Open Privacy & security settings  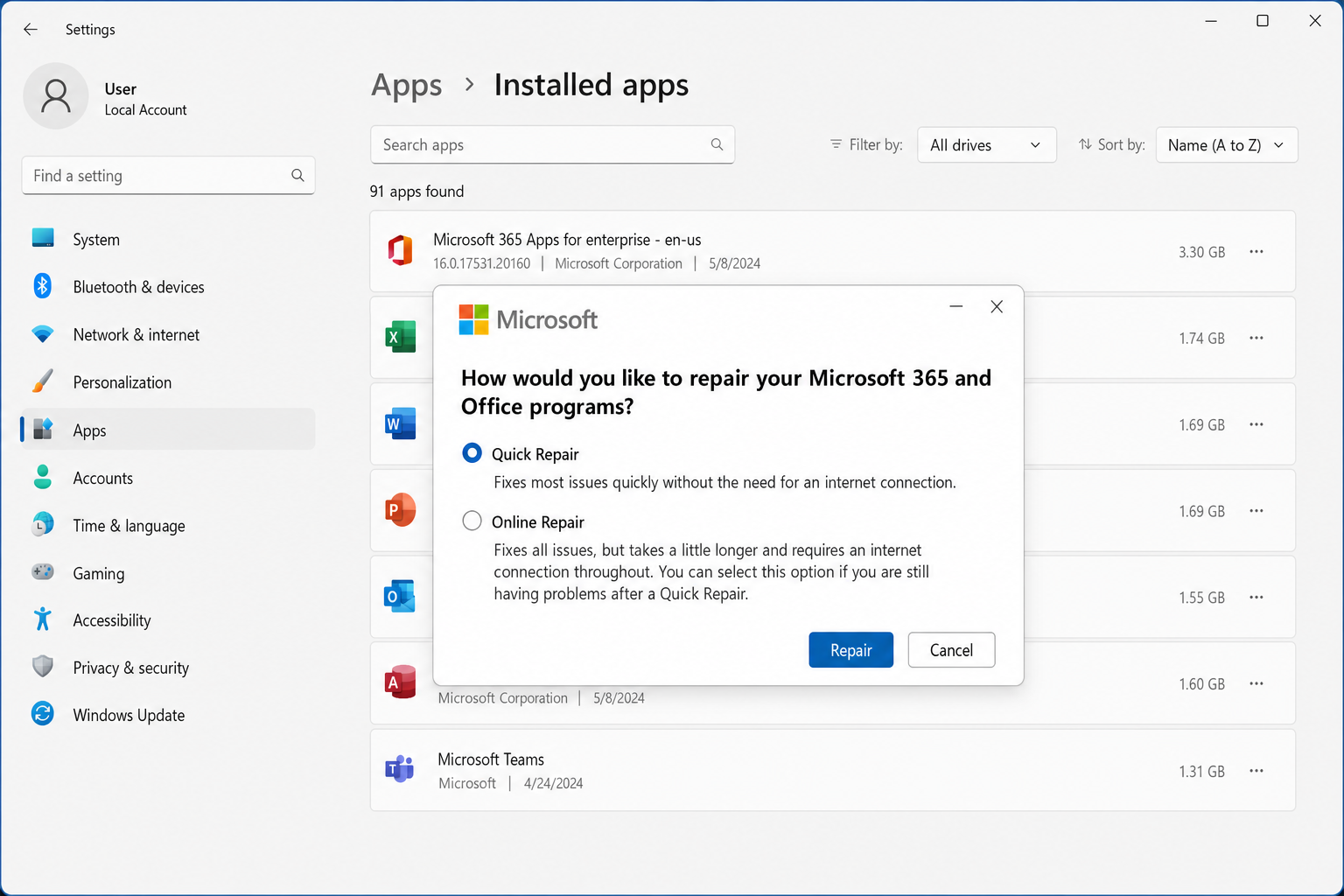pos(168,668)
